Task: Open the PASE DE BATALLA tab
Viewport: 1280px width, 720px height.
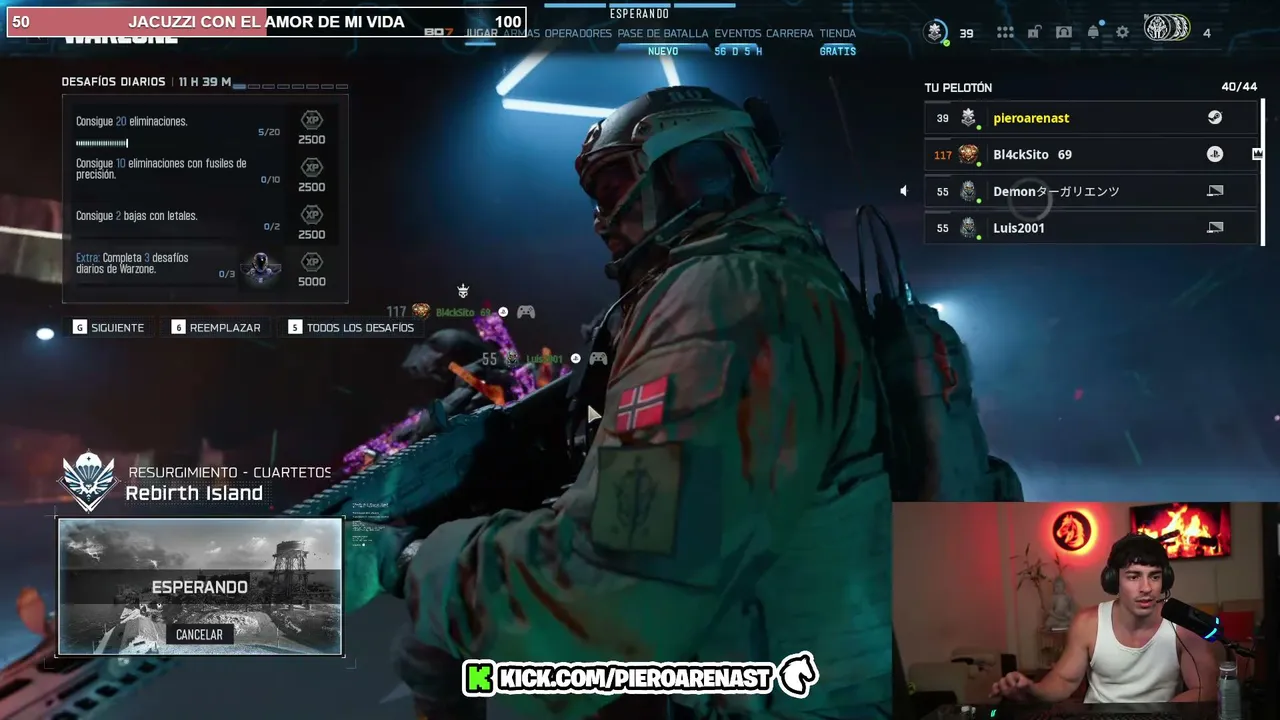Action: [663, 33]
